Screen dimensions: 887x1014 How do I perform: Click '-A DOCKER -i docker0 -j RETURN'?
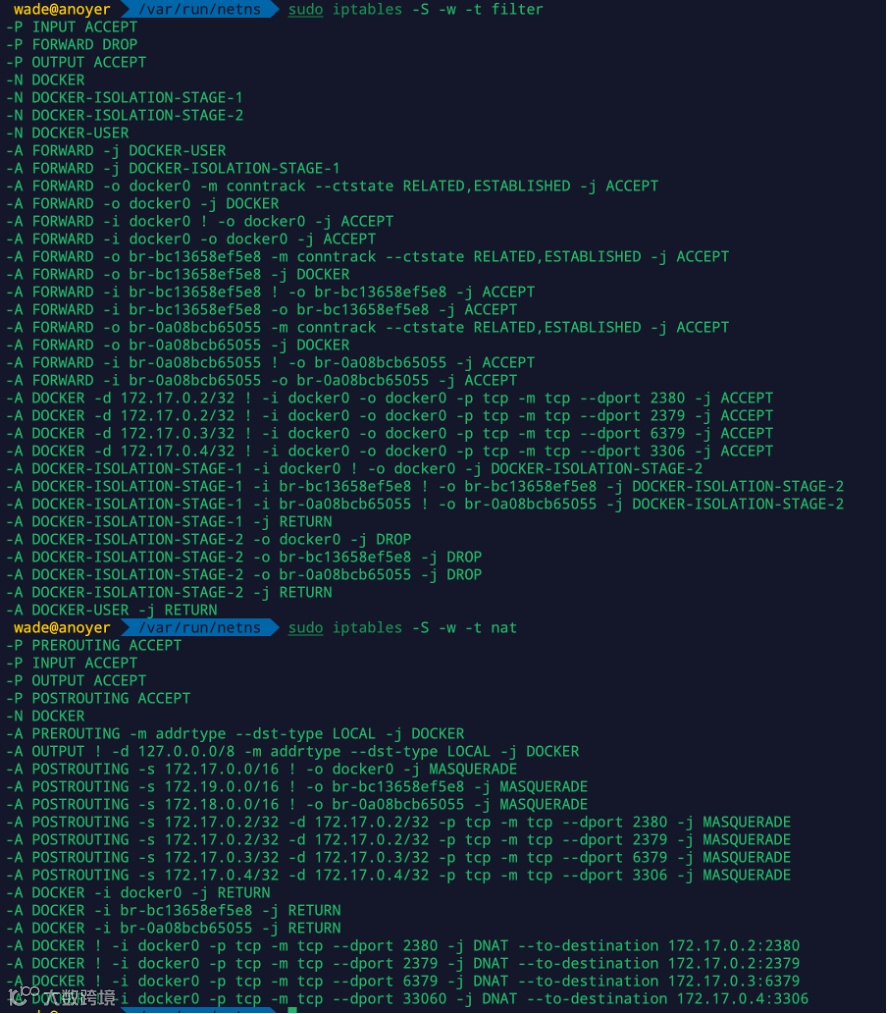point(138,893)
